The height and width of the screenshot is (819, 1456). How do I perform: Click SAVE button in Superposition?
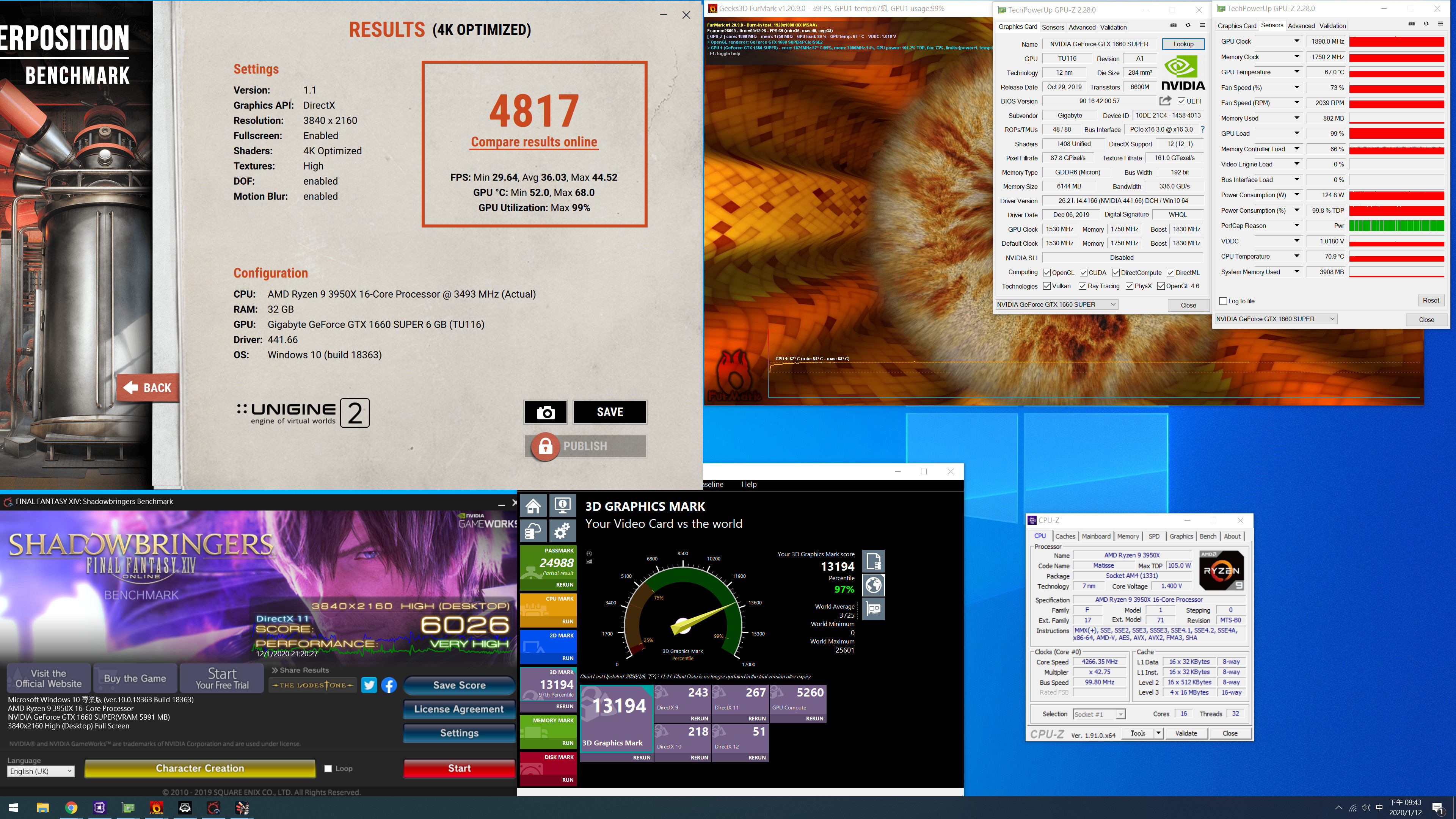[x=610, y=412]
